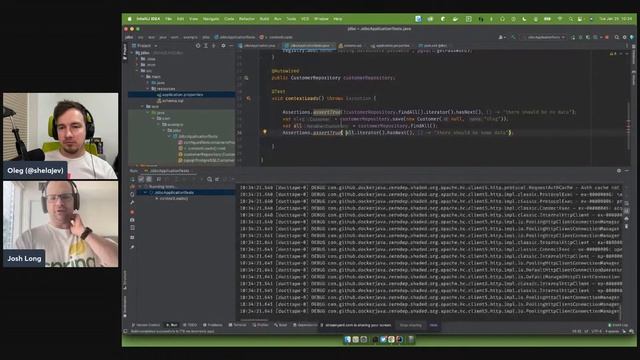Viewport: 640px width, 360px height.
Task: Run the configuration with coverage
Action: (x=588, y=37)
